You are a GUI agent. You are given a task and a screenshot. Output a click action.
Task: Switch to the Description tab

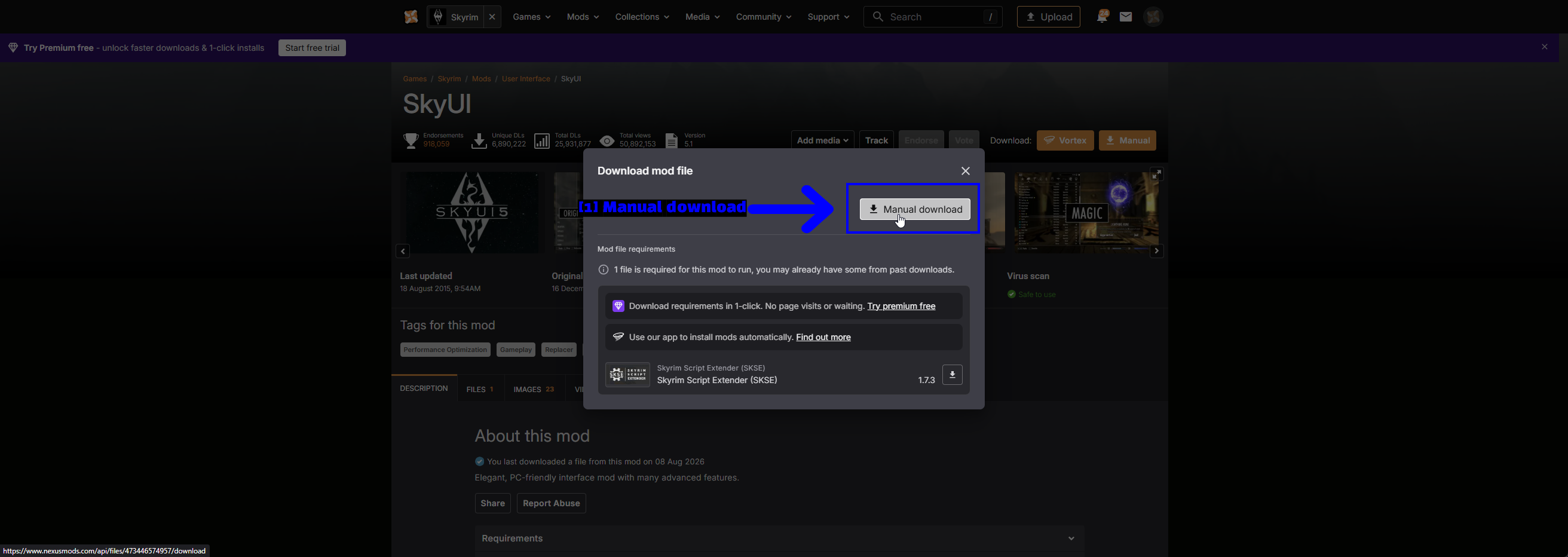(x=424, y=388)
